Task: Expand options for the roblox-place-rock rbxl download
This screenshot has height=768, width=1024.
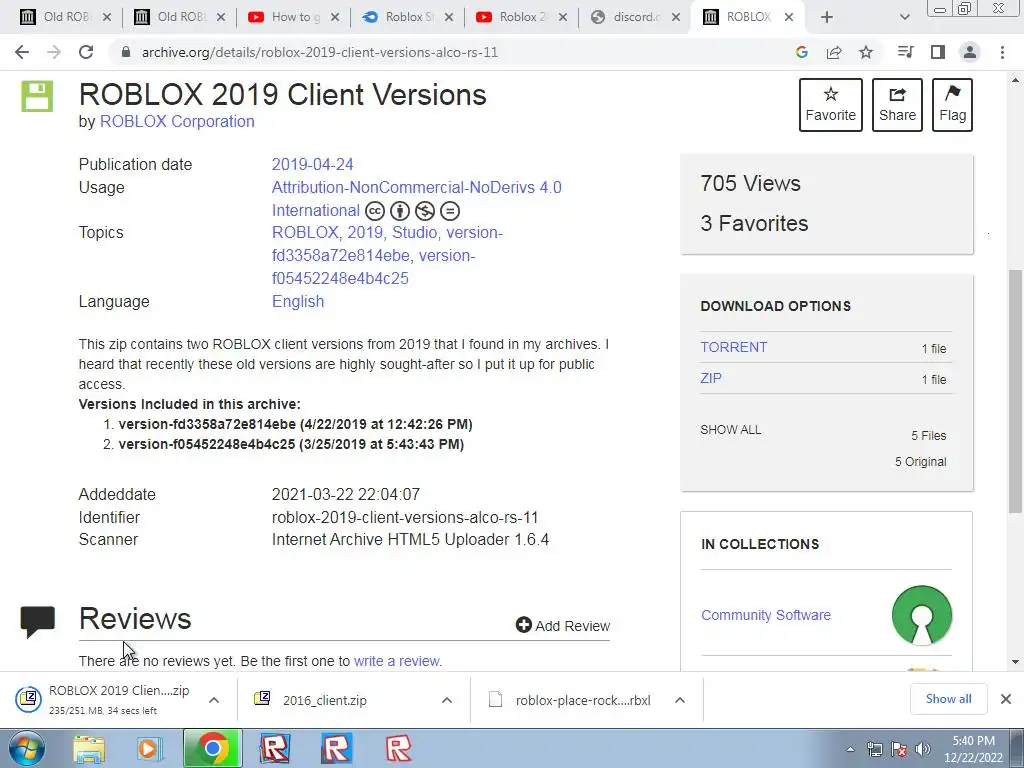Action: click(680, 700)
